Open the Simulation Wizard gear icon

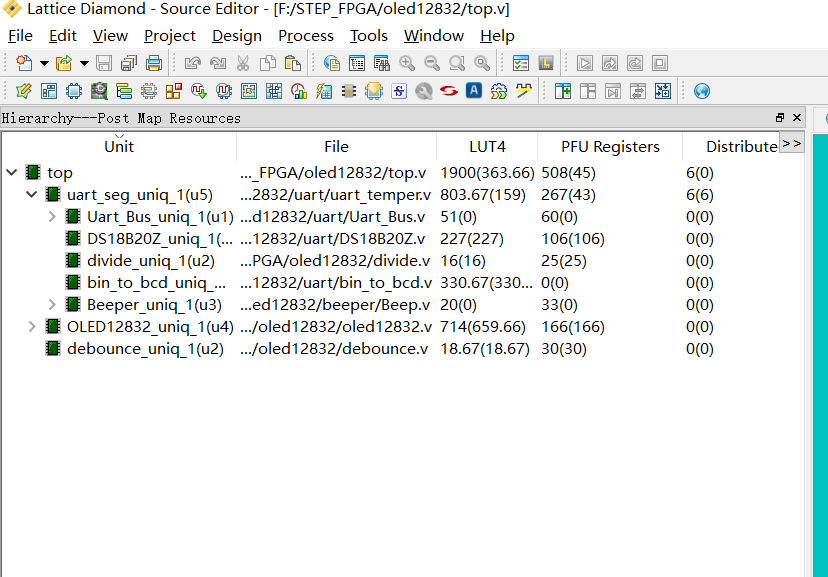[498, 91]
